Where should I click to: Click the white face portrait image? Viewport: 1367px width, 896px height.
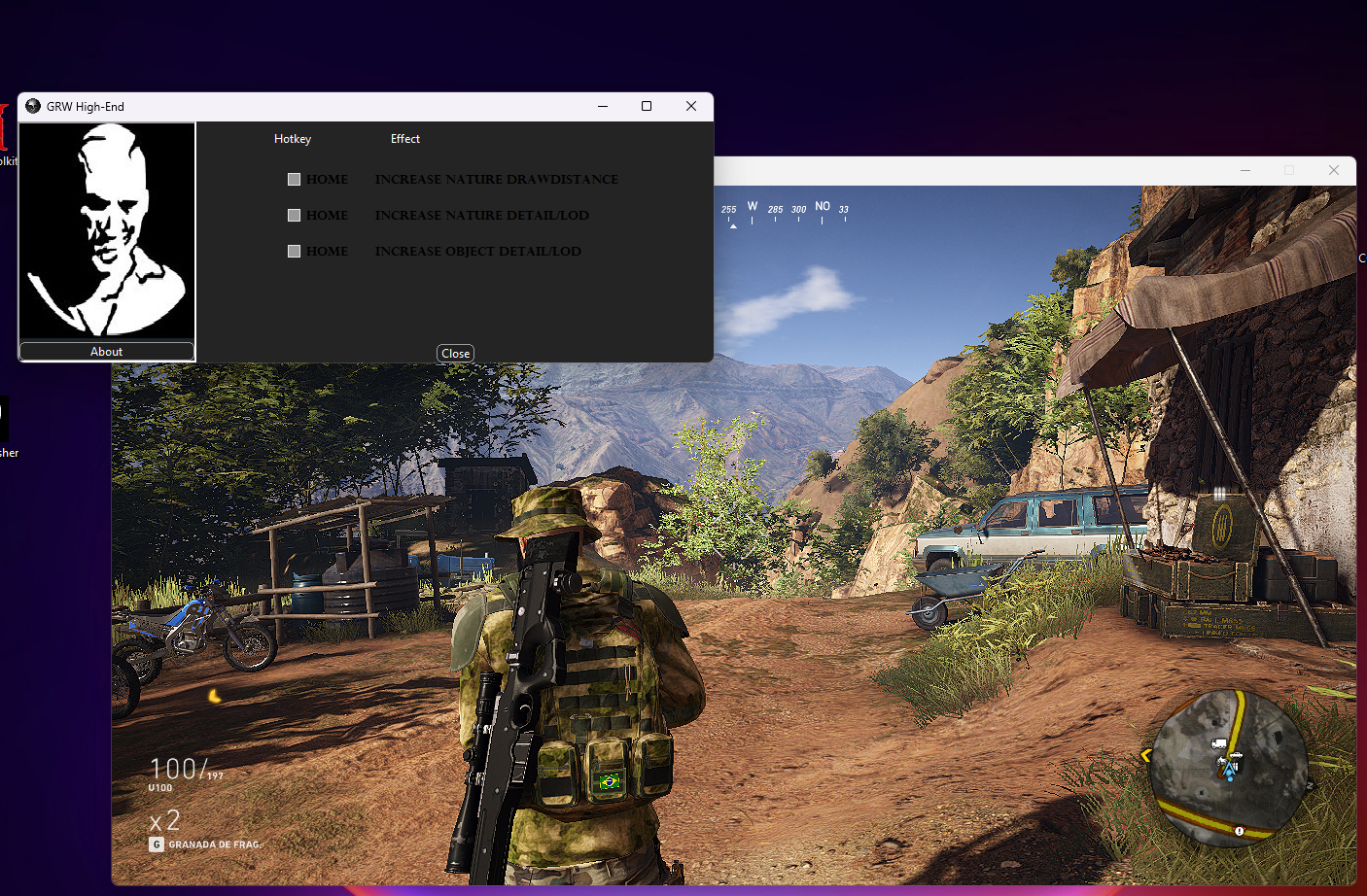click(107, 230)
